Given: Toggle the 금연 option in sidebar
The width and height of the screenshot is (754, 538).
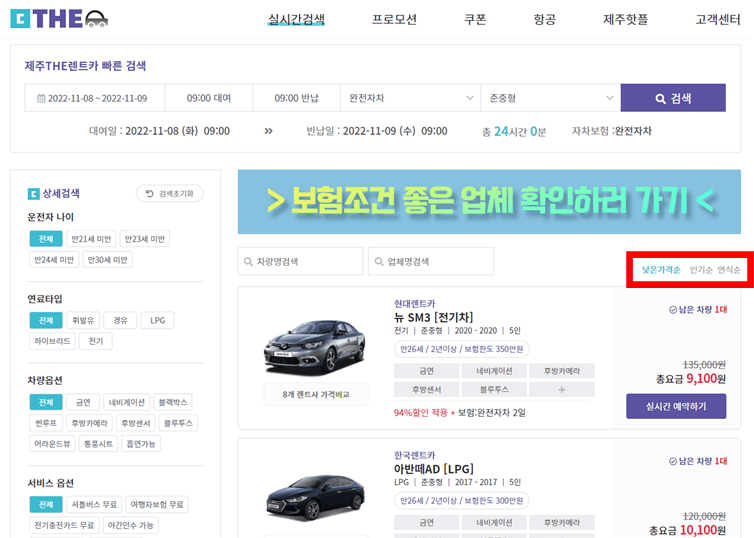Looking at the screenshot, I should [83, 402].
